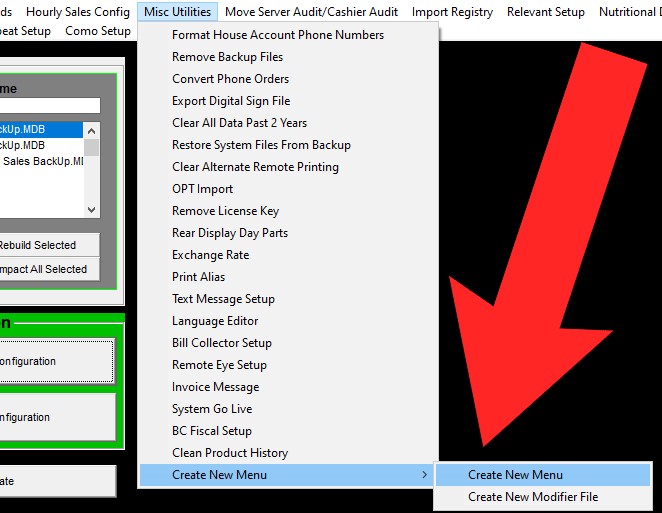Click Clear All Data Past 2 Years
662x513 pixels.
coord(239,123)
